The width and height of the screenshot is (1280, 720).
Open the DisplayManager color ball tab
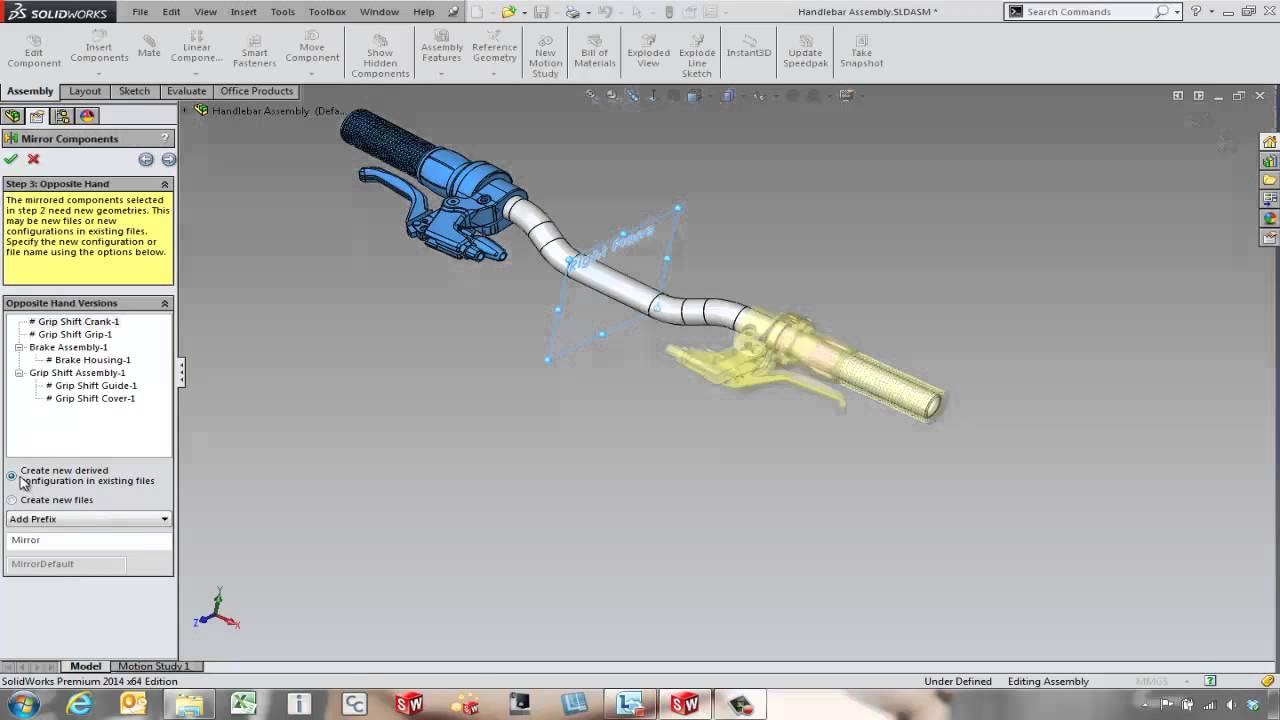87,116
